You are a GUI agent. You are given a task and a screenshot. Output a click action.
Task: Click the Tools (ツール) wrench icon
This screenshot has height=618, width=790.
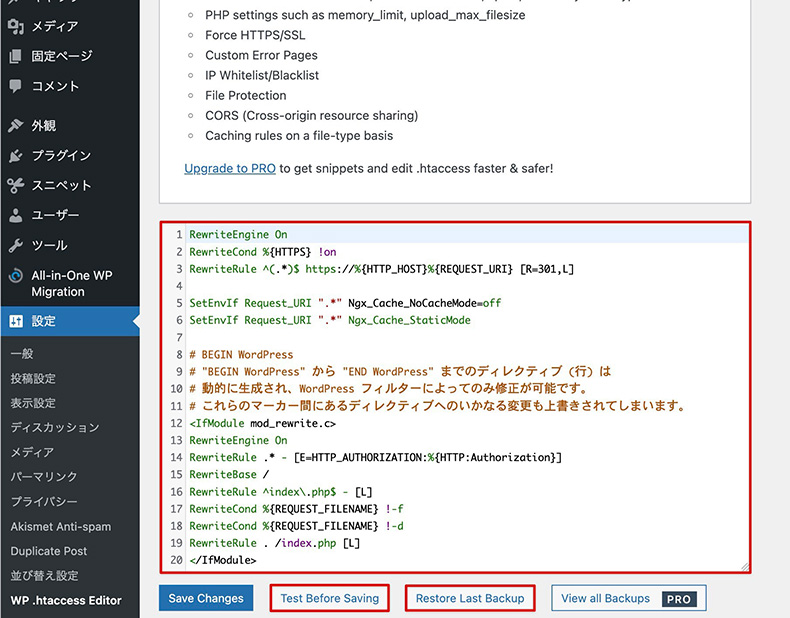click(x=15, y=245)
